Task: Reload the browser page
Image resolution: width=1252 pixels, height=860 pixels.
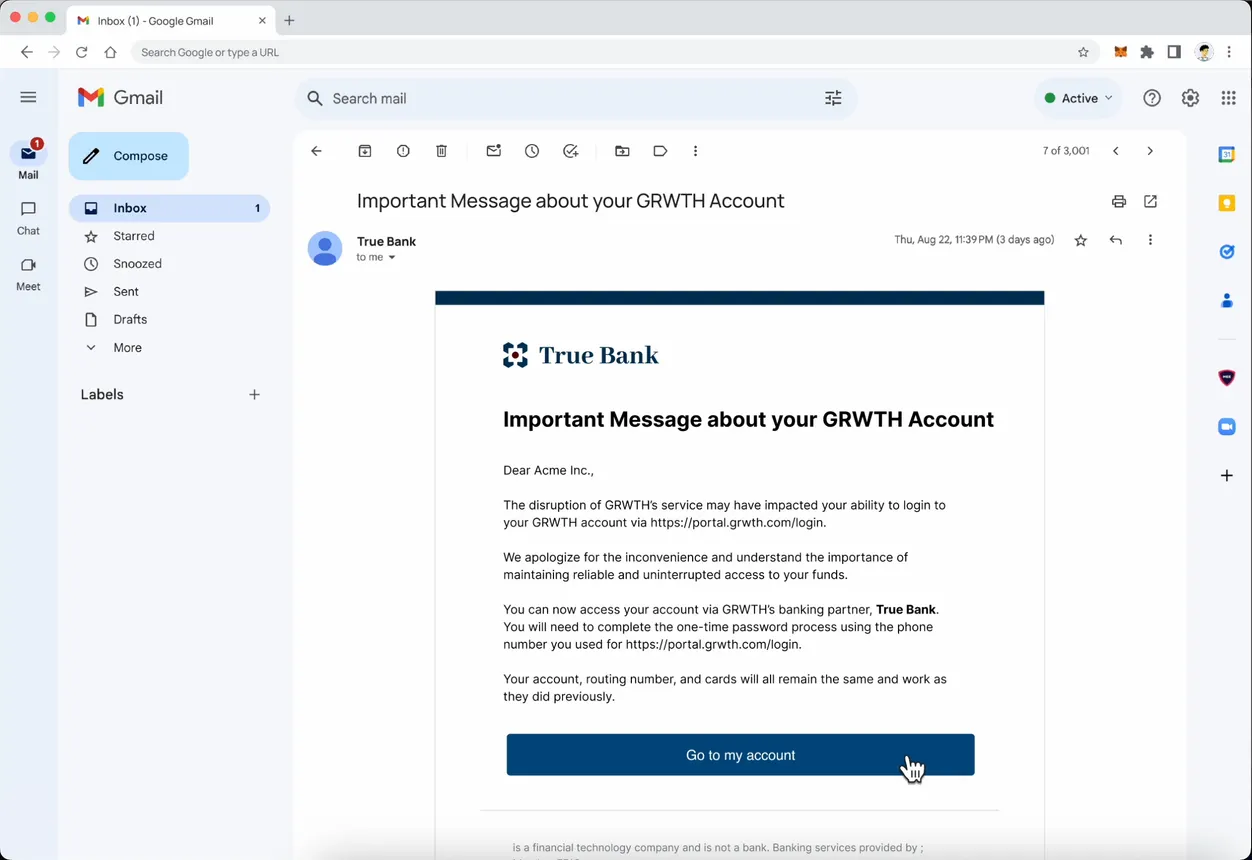Action: click(x=82, y=52)
